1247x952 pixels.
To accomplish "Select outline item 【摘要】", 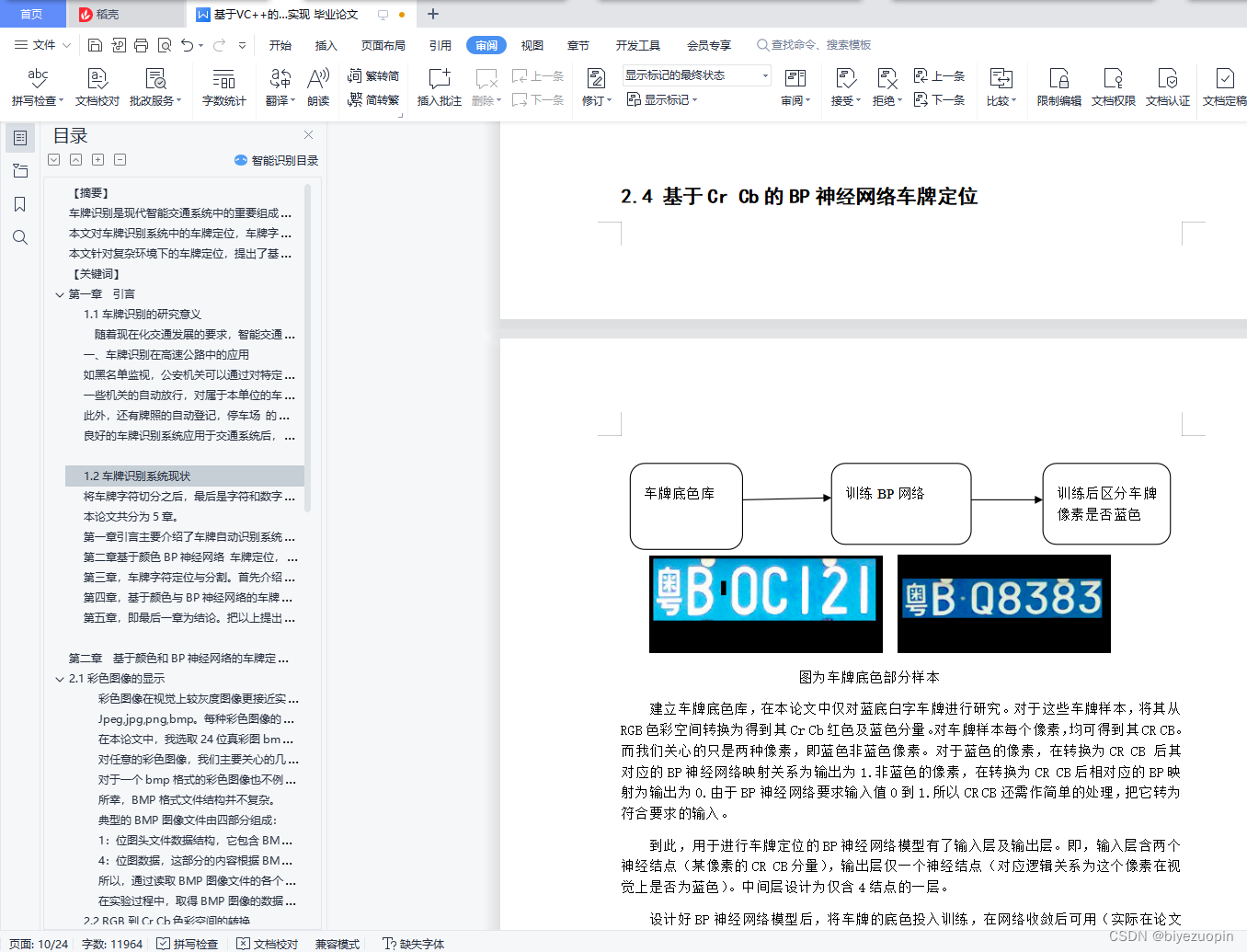I will (x=91, y=193).
